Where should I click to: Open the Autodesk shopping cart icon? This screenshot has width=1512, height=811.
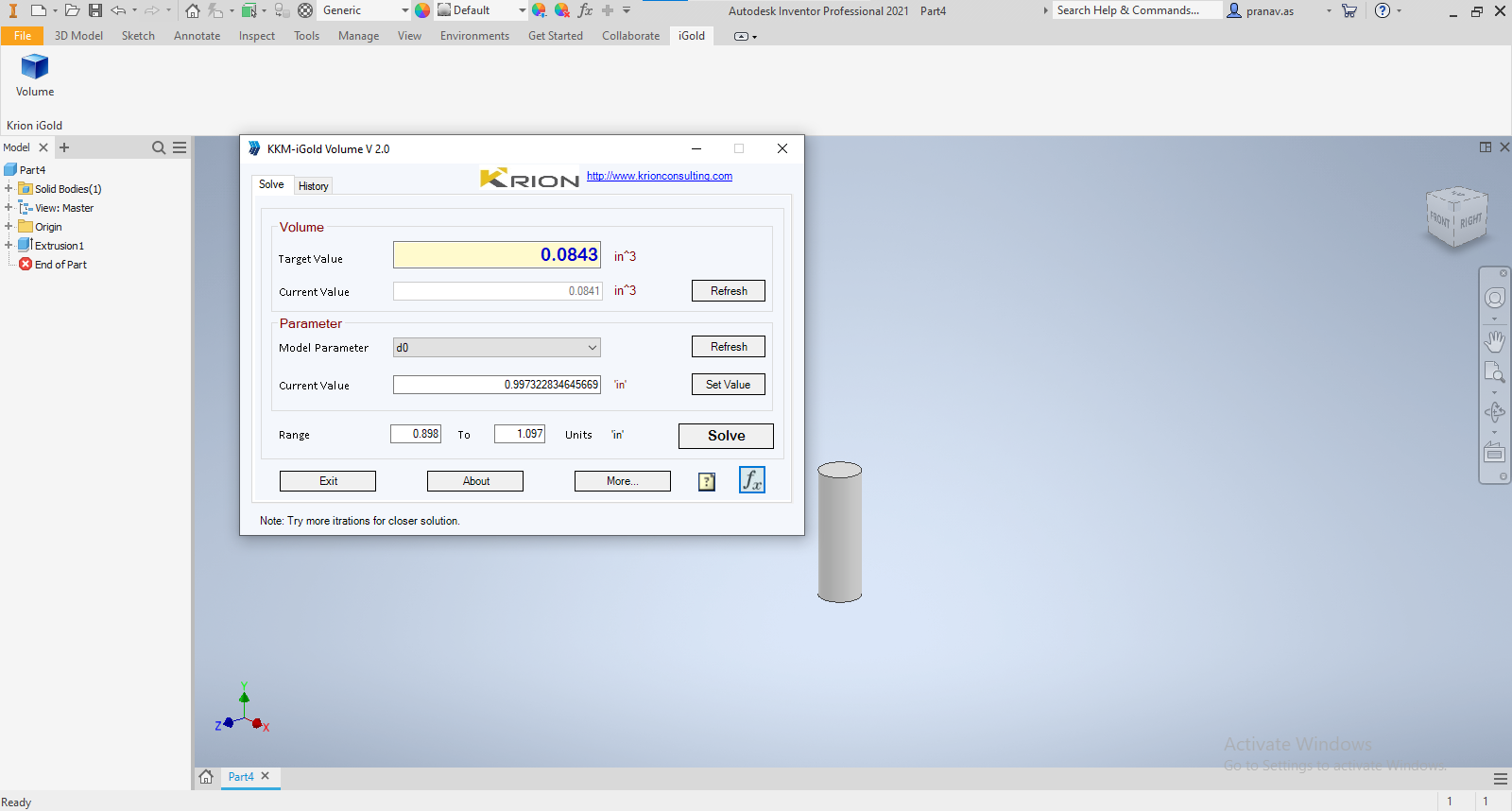pos(1349,10)
